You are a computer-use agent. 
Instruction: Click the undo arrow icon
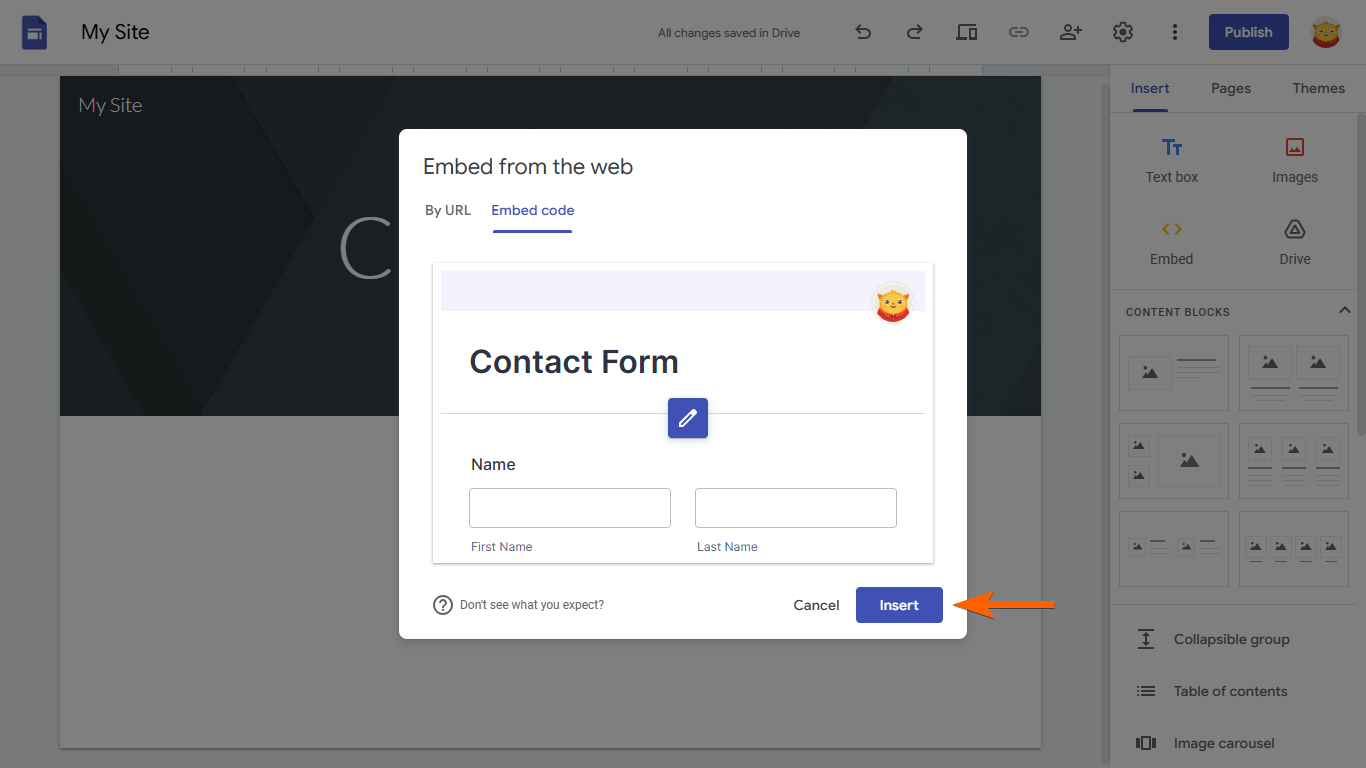[863, 32]
